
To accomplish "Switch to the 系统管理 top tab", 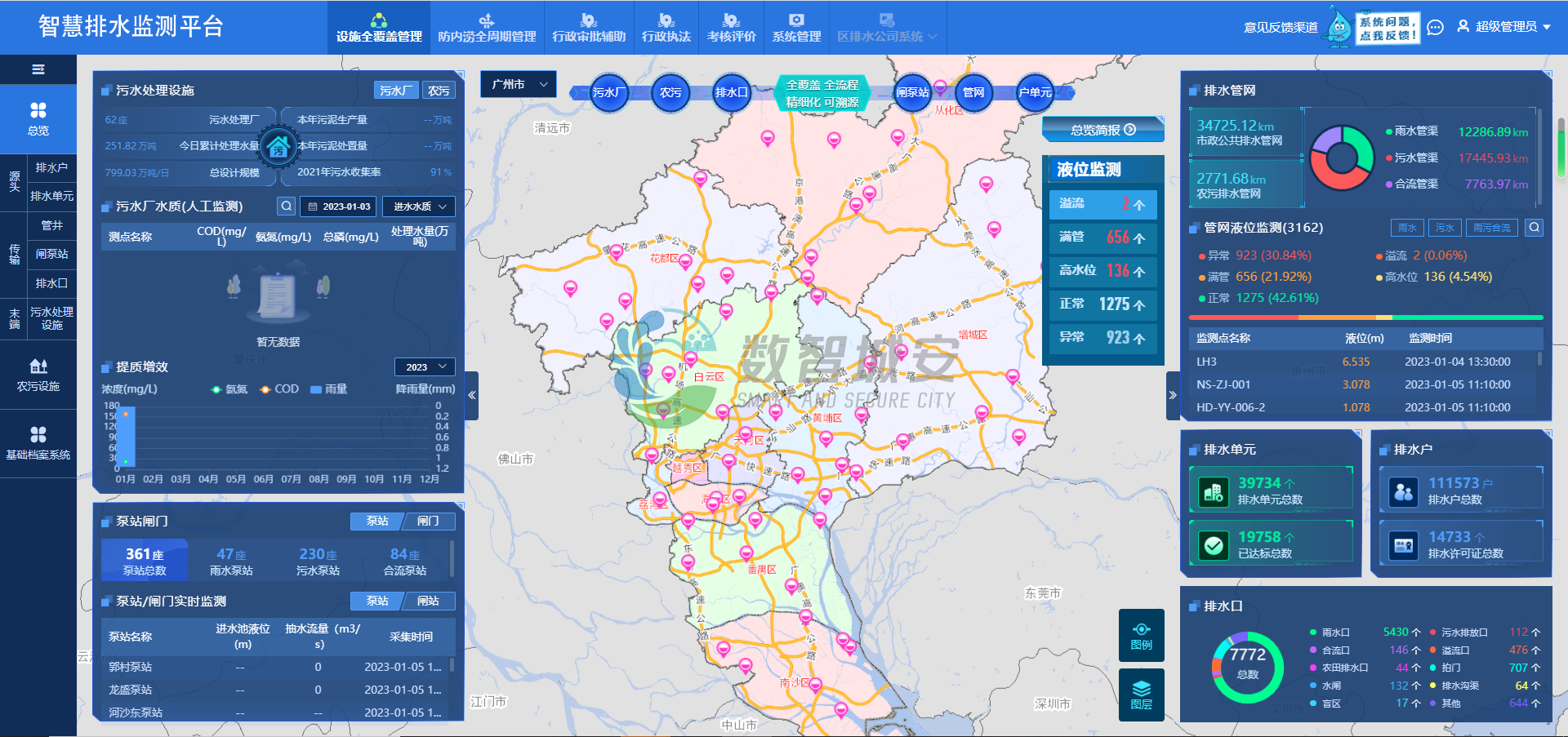I will click(x=796, y=28).
